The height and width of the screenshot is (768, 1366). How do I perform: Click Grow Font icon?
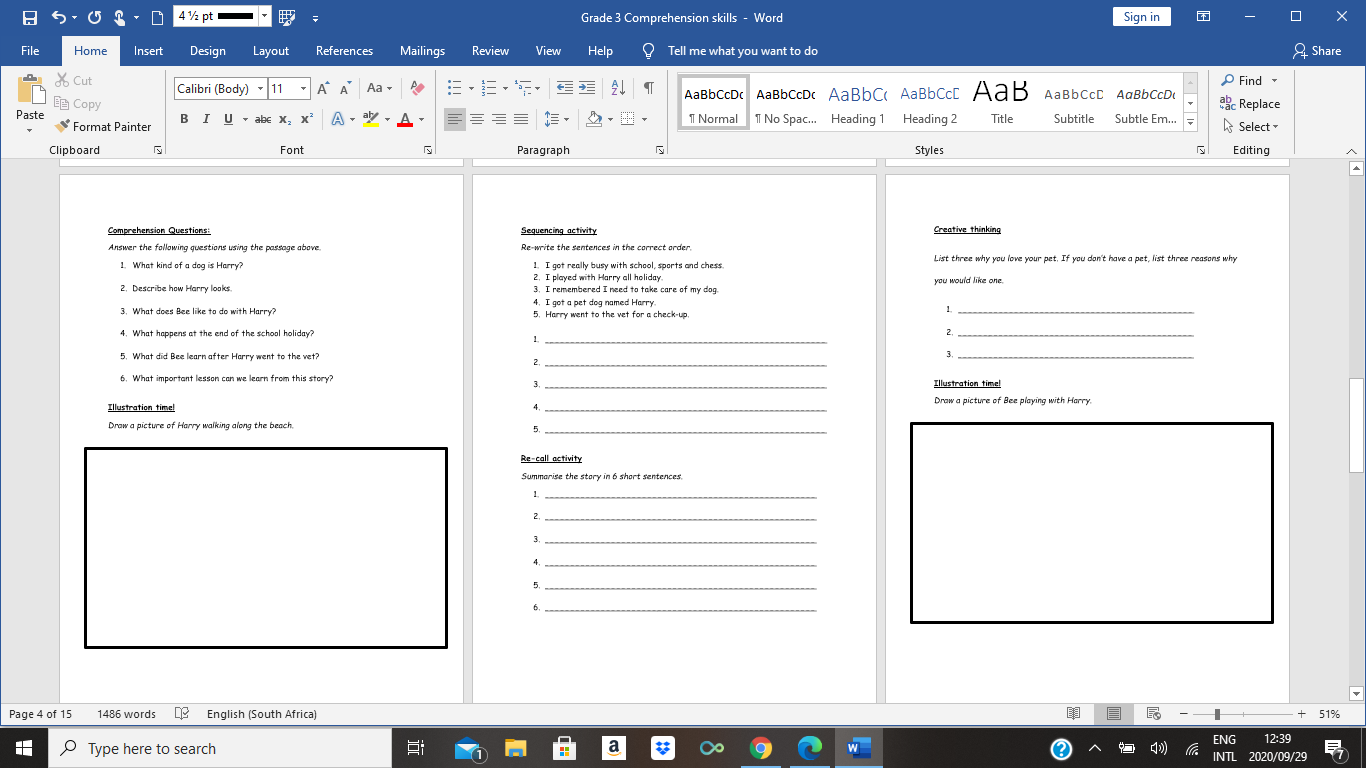click(323, 89)
